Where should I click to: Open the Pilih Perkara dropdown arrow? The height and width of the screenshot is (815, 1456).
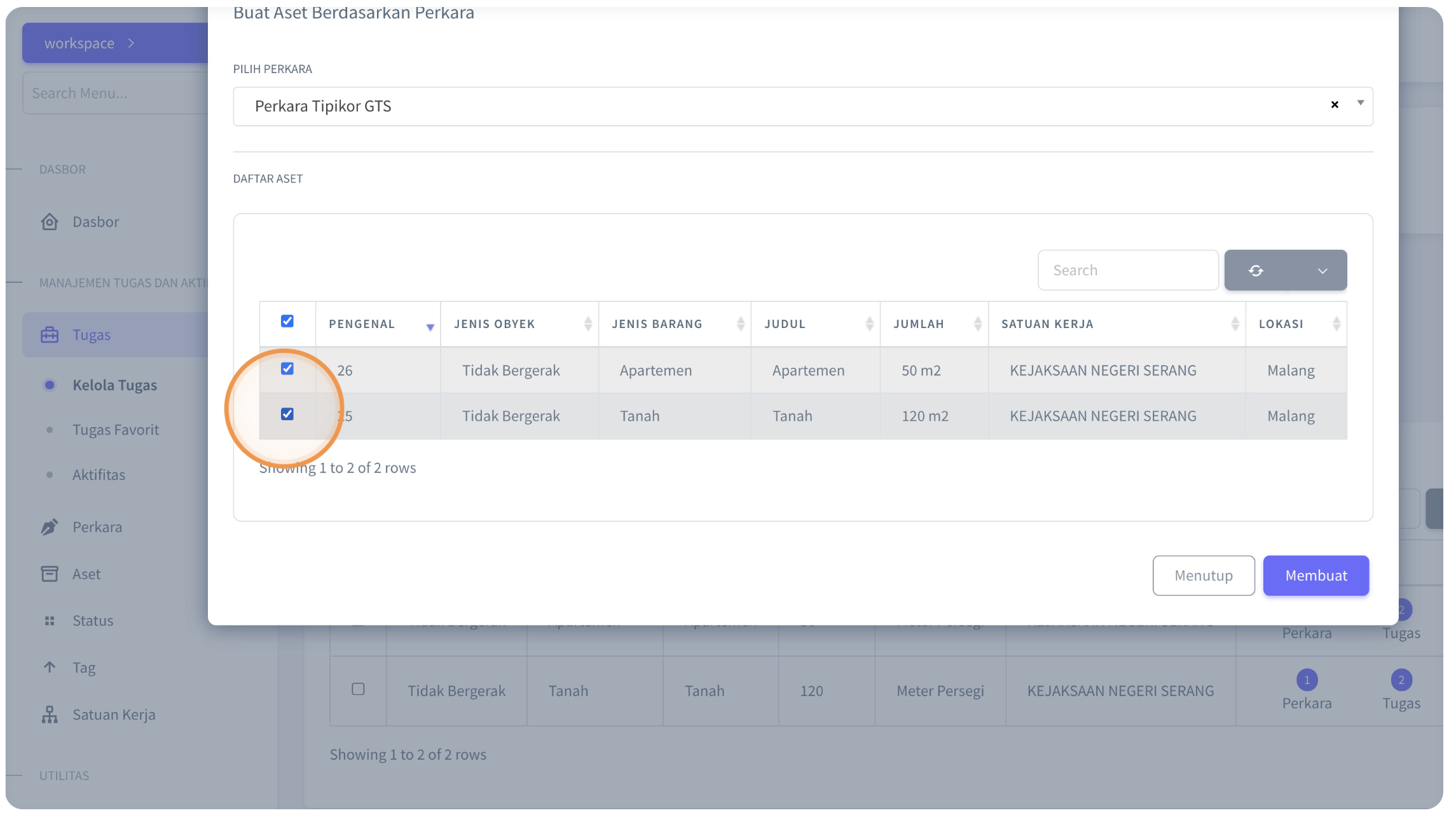1361,103
